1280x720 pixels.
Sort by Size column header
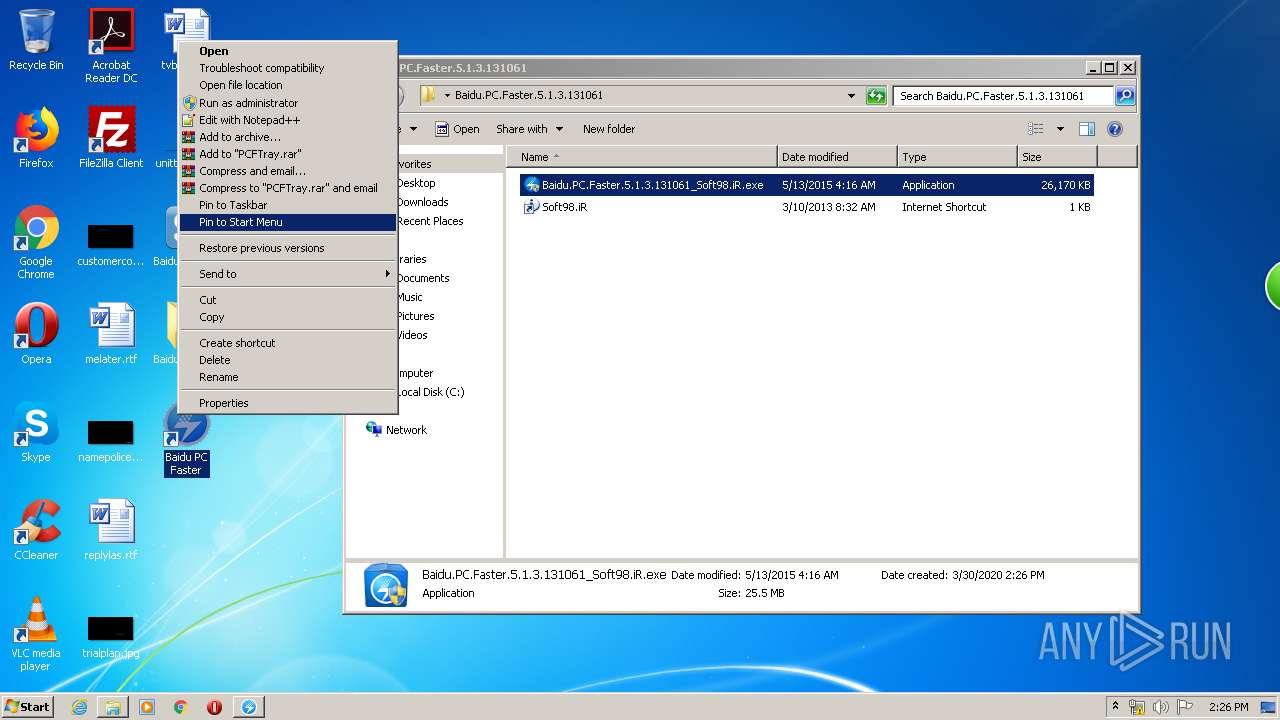pos(1057,157)
